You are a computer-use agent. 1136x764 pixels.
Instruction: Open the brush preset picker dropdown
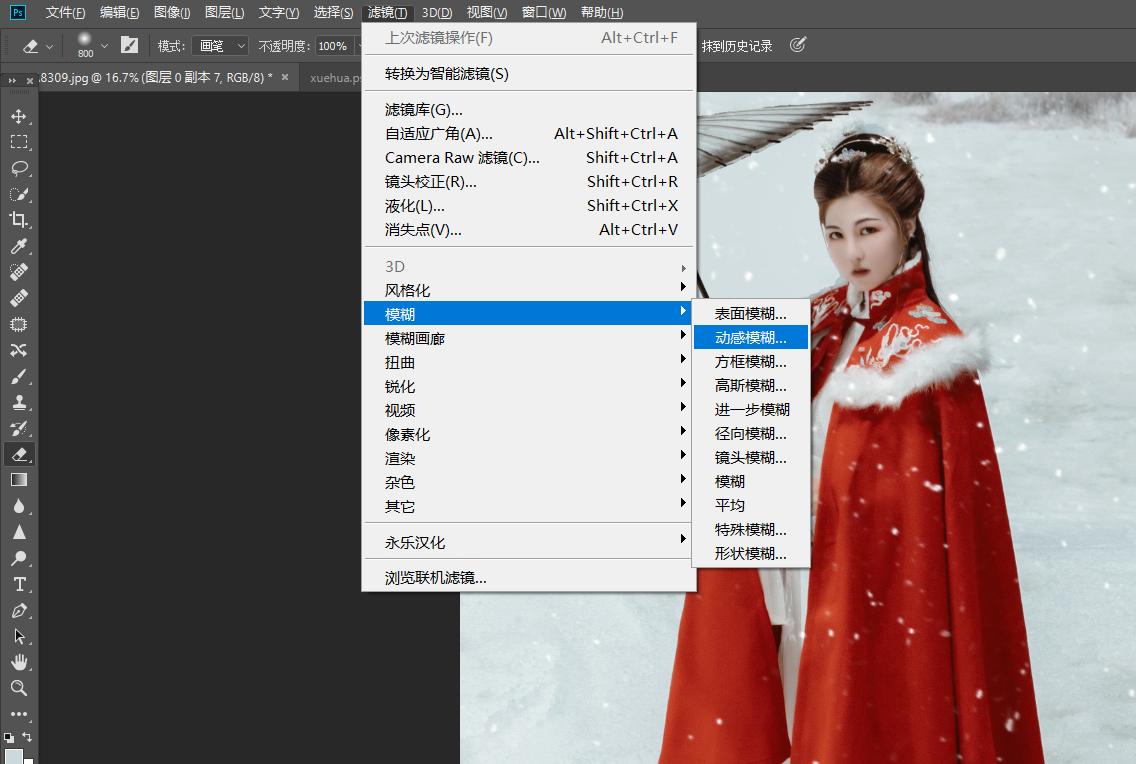(104, 46)
